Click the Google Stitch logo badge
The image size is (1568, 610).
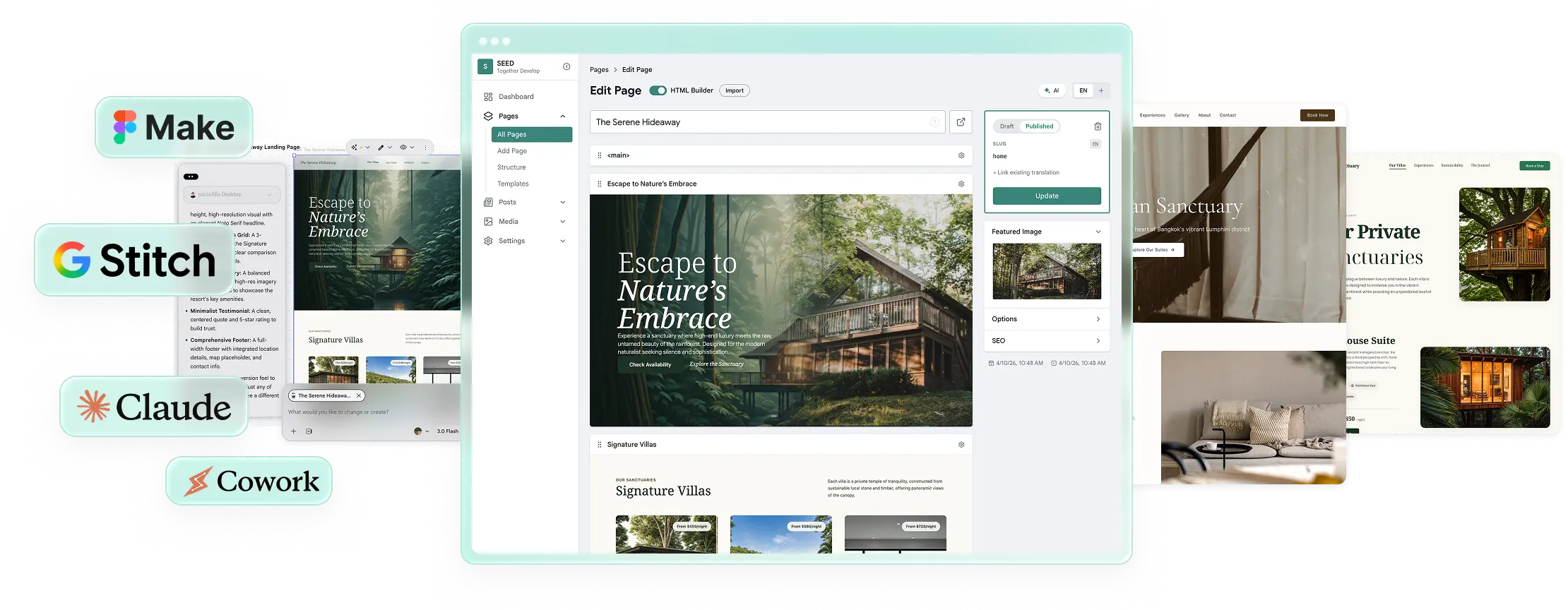(x=135, y=260)
